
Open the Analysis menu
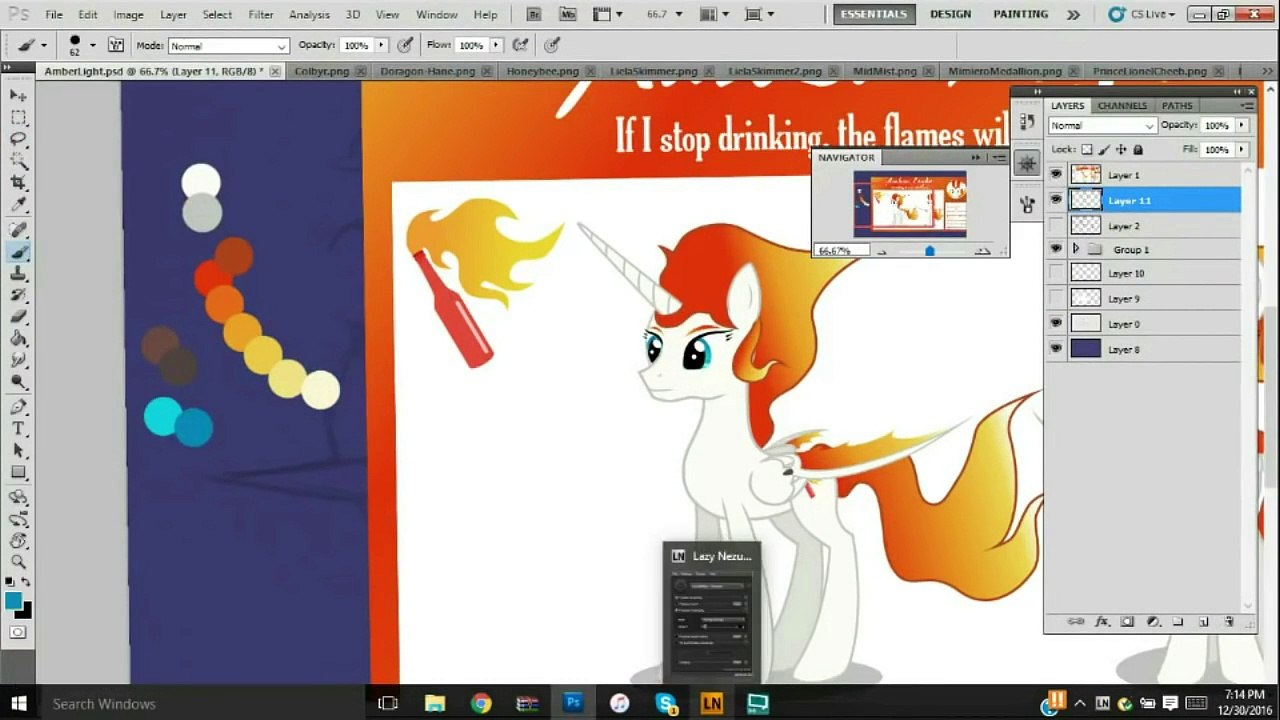(x=309, y=15)
